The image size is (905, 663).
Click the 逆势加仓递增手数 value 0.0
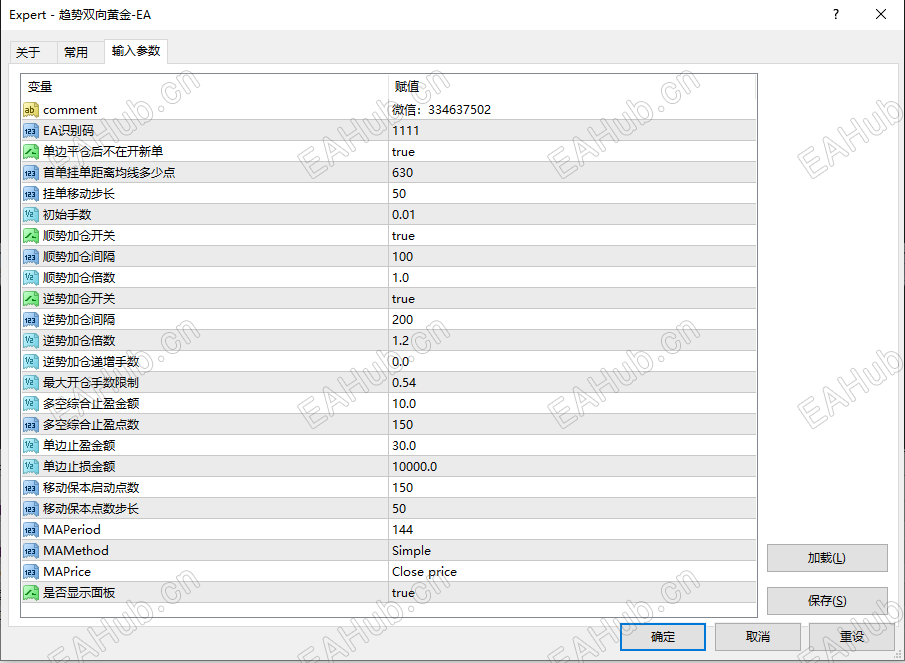click(x=401, y=362)
